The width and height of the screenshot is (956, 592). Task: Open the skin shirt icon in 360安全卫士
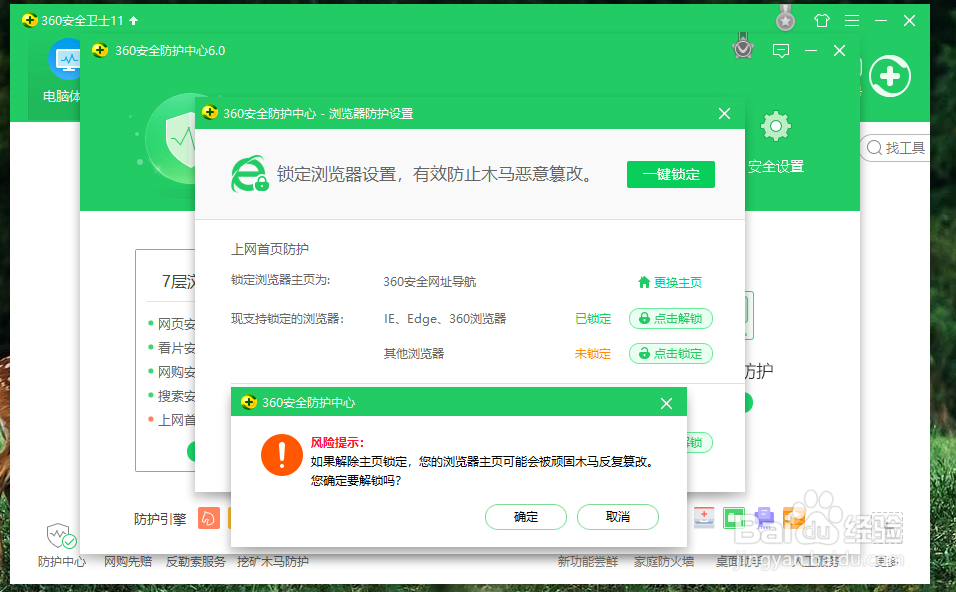click(822, 21)
